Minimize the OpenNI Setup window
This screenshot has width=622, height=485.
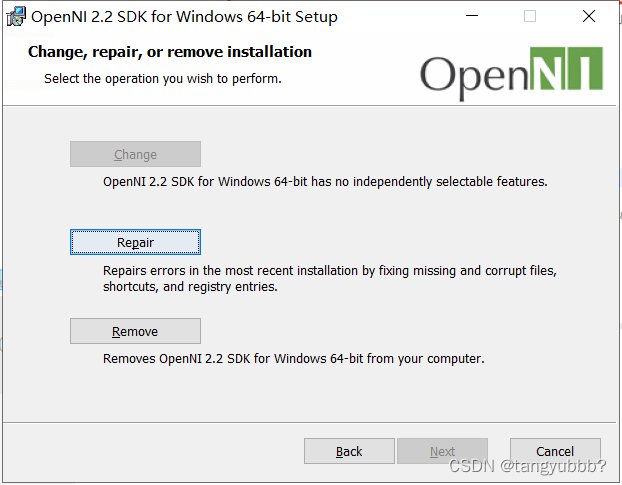472,16
